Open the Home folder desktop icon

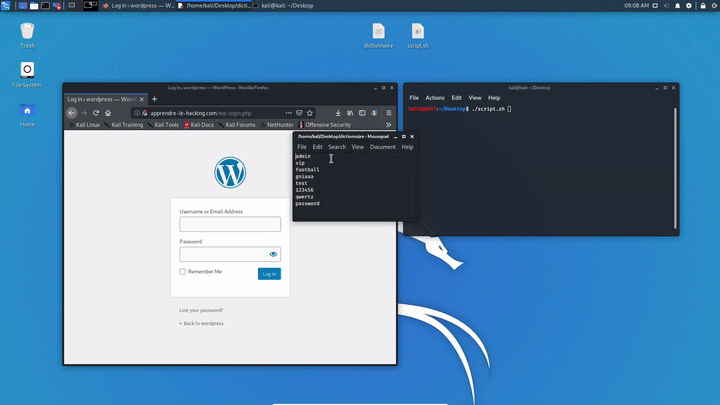pos(27,114)
